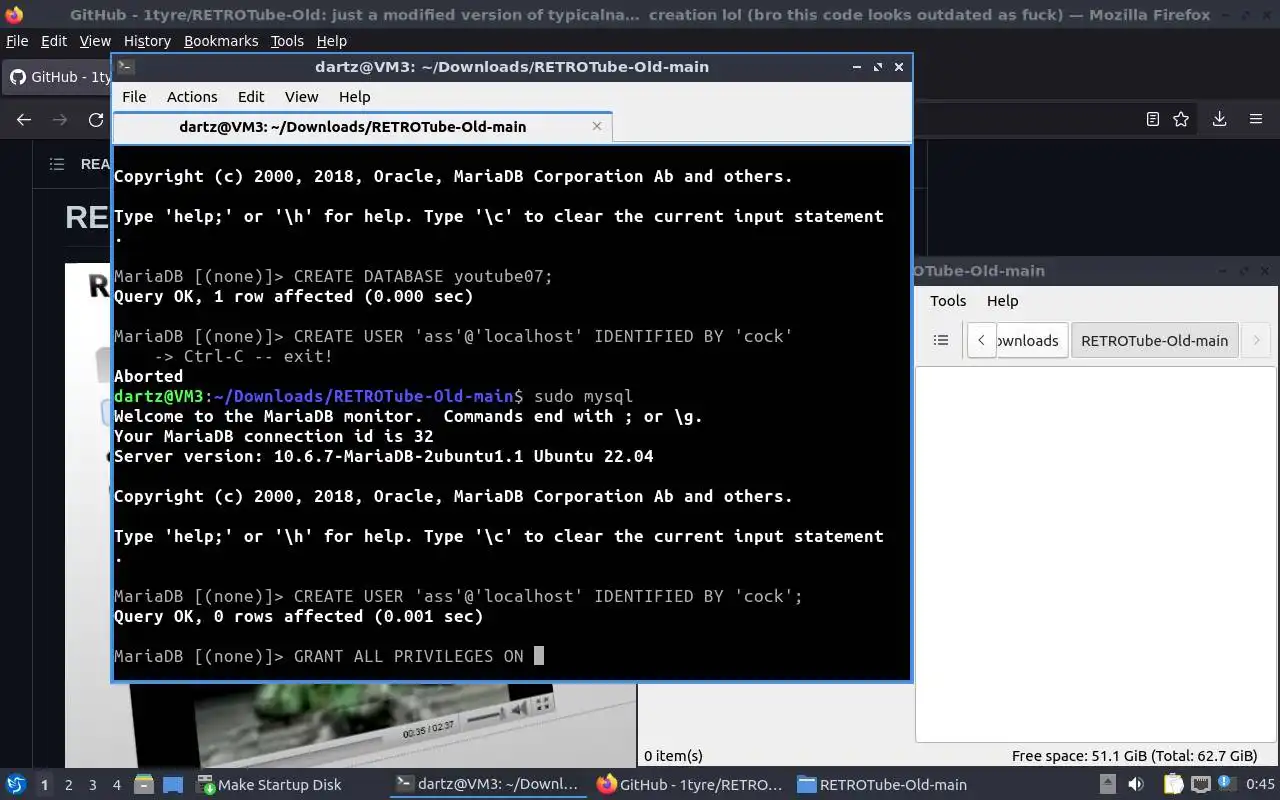Open the terminal View menu
1280x800 pixels.
click(301, 97)
